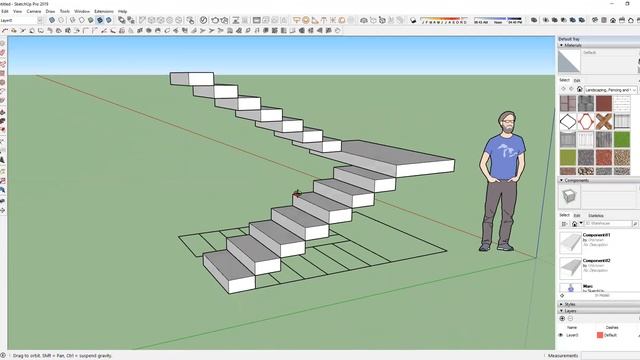Viewport: 640px width, 360px height.
Task: Pick the wooden cross lattice material
Action: point(604,121)
